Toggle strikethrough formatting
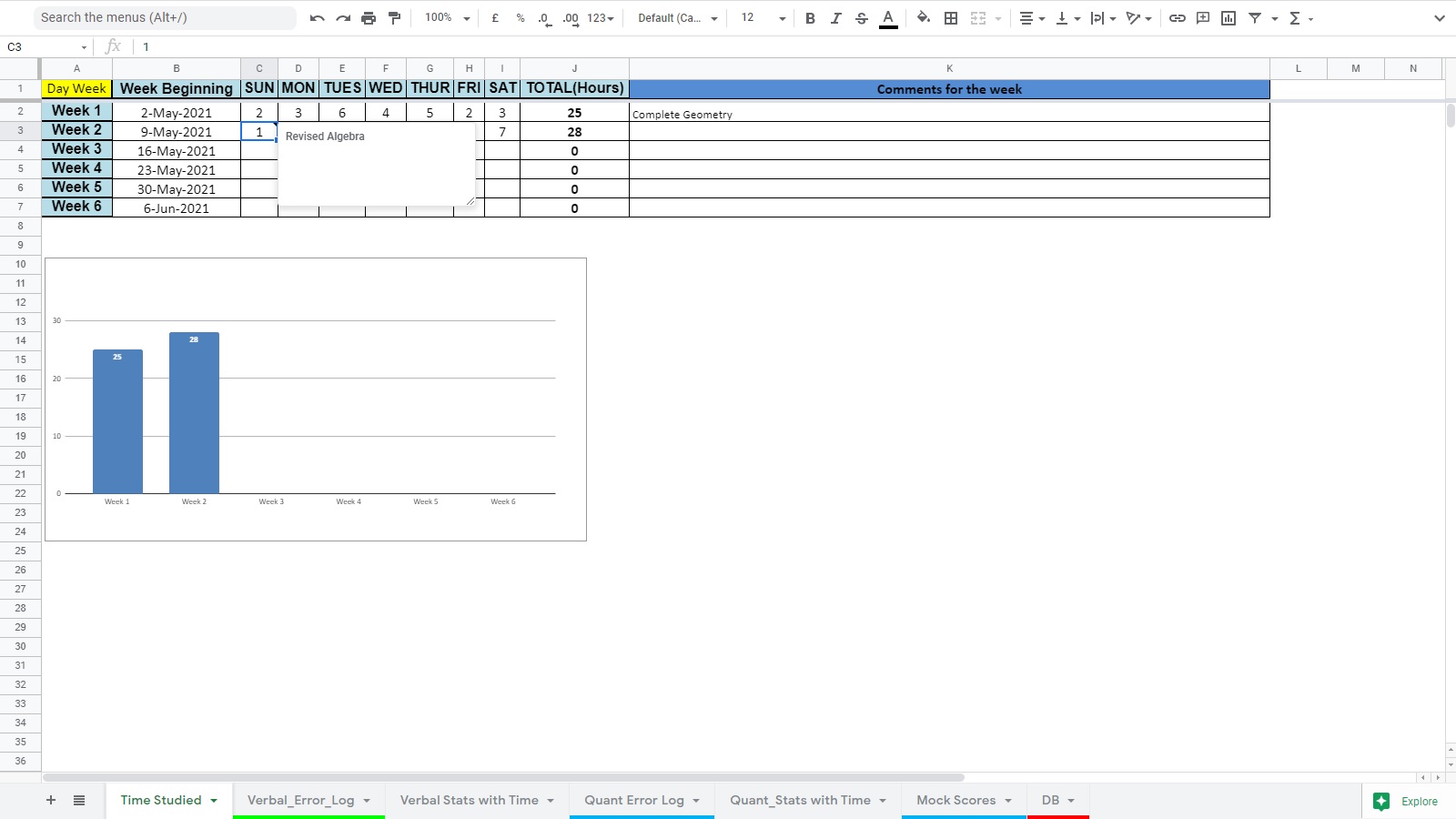1456x819 pixels. [861, 18]
